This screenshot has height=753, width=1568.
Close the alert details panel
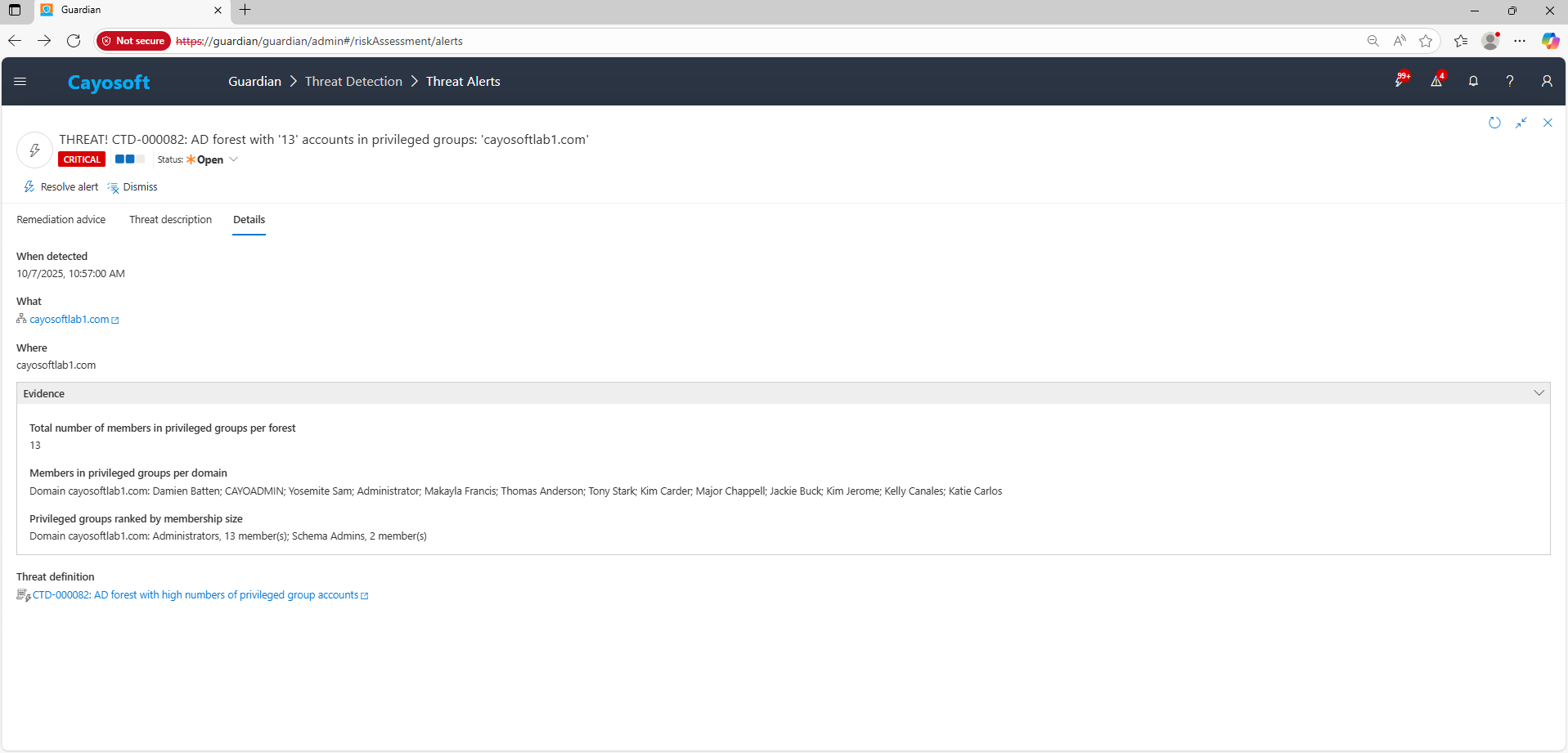point(1548,123)
